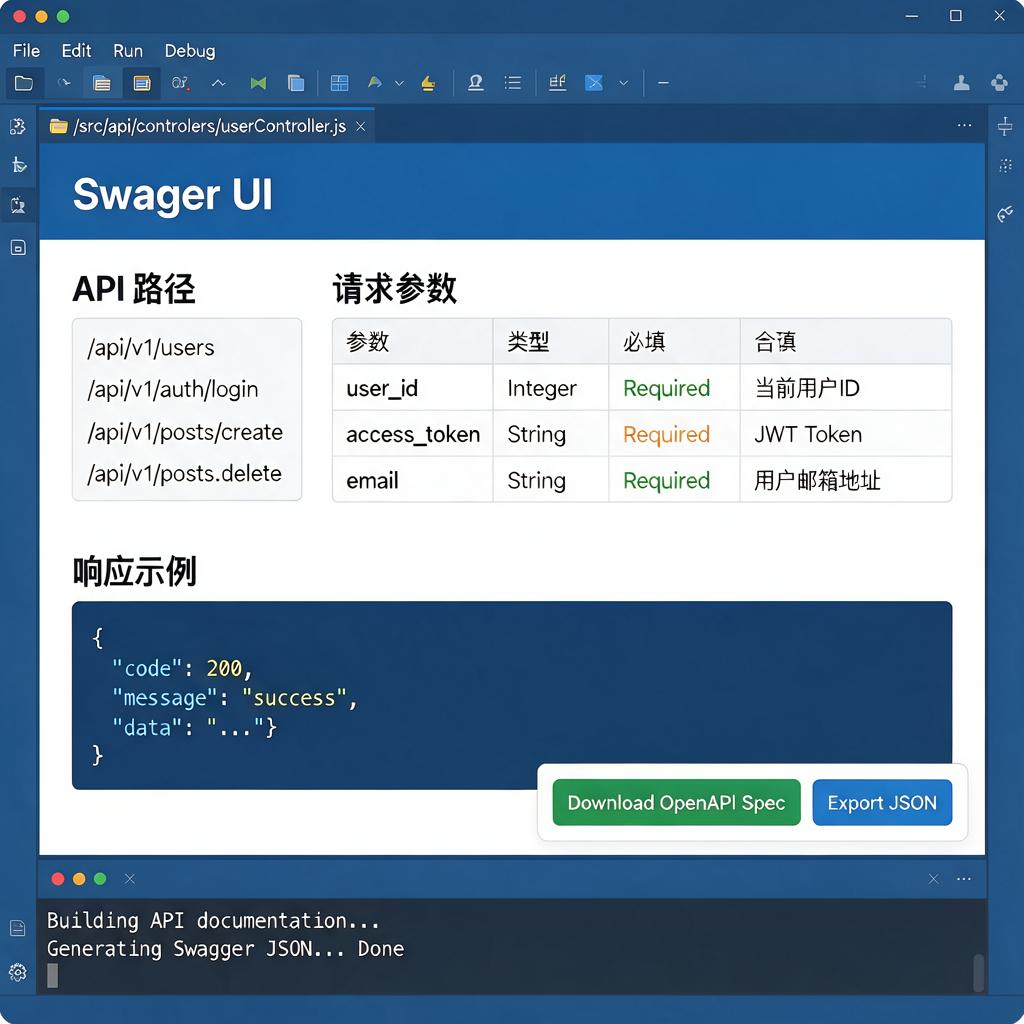This screenshot has width=1024, height=1024.
Task: Open settings gear in bottom-left corner
Action: pyautogui.click(x=18, y=972)
